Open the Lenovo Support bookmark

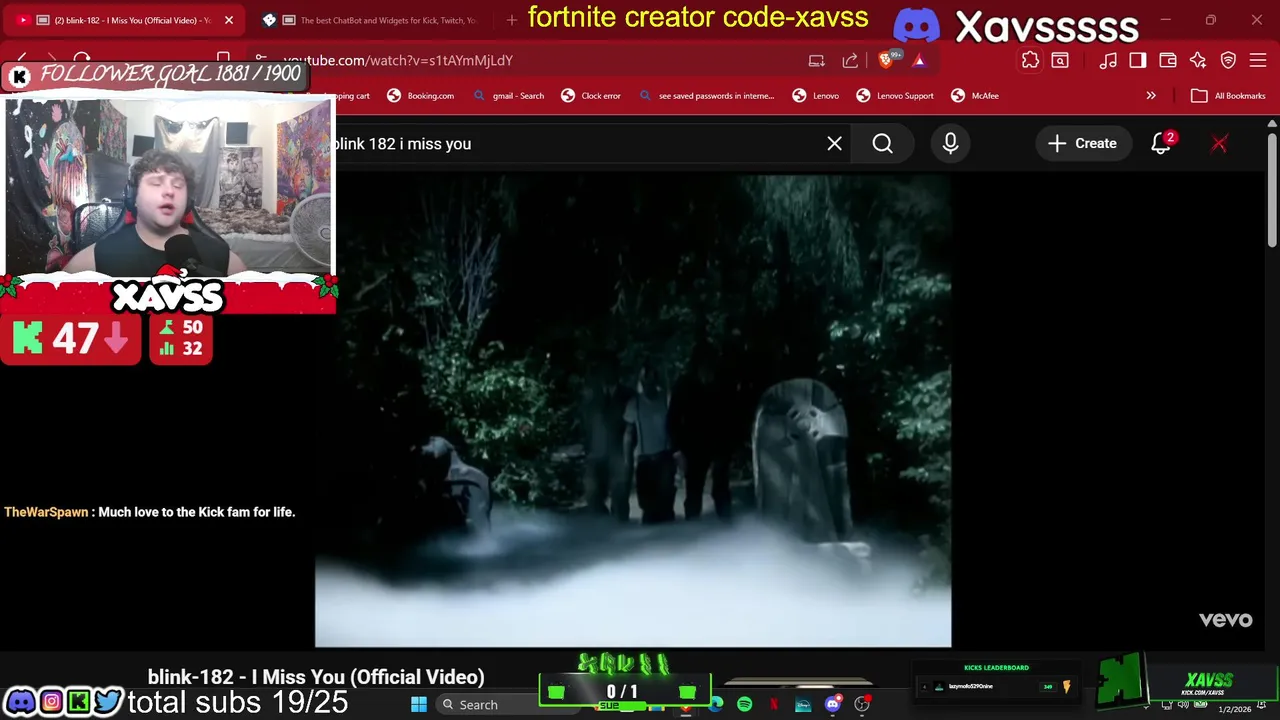click(x=895, y=96)
